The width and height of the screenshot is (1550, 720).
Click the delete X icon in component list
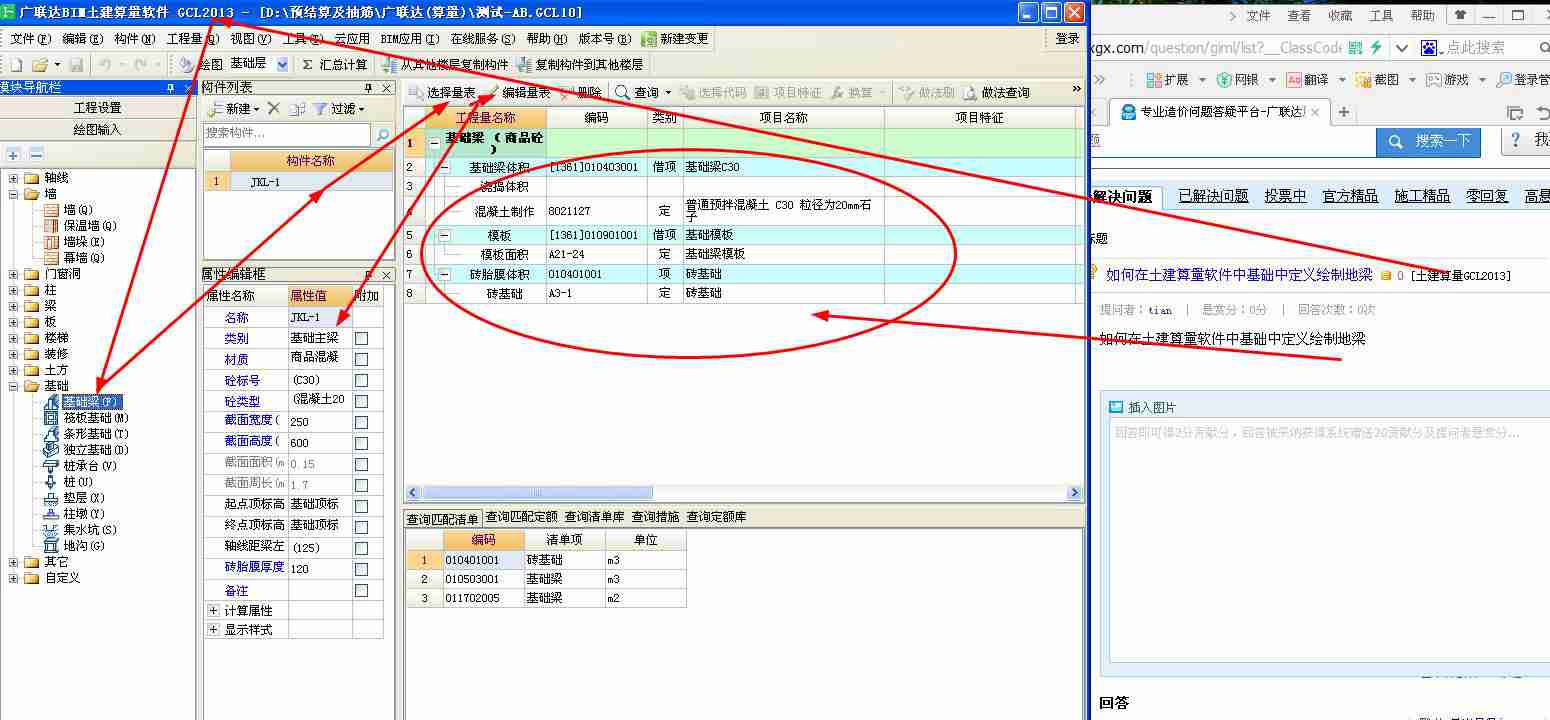(273, 108)
